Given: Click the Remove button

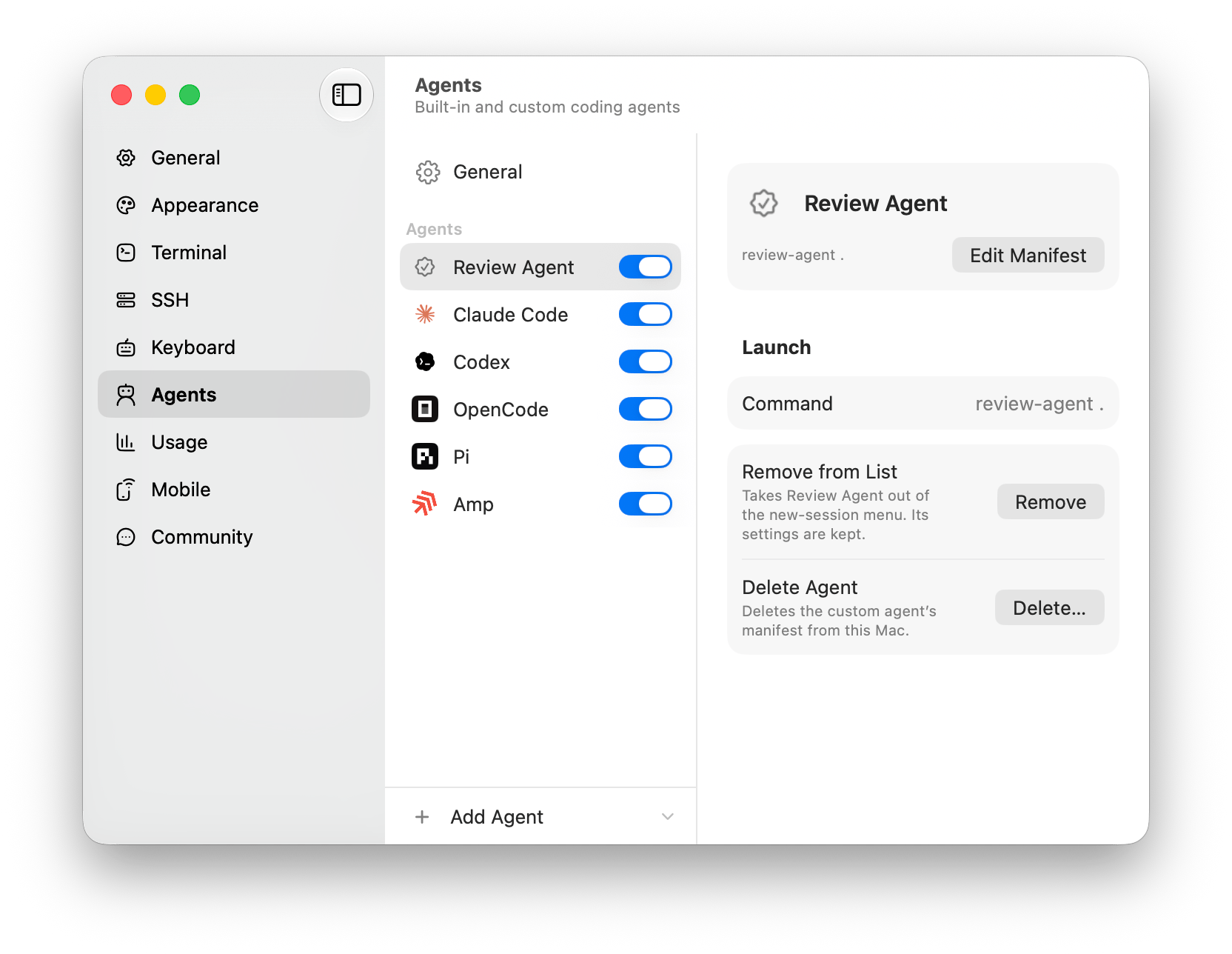Looking at the screenshot, I should [x=1051, y=501].
